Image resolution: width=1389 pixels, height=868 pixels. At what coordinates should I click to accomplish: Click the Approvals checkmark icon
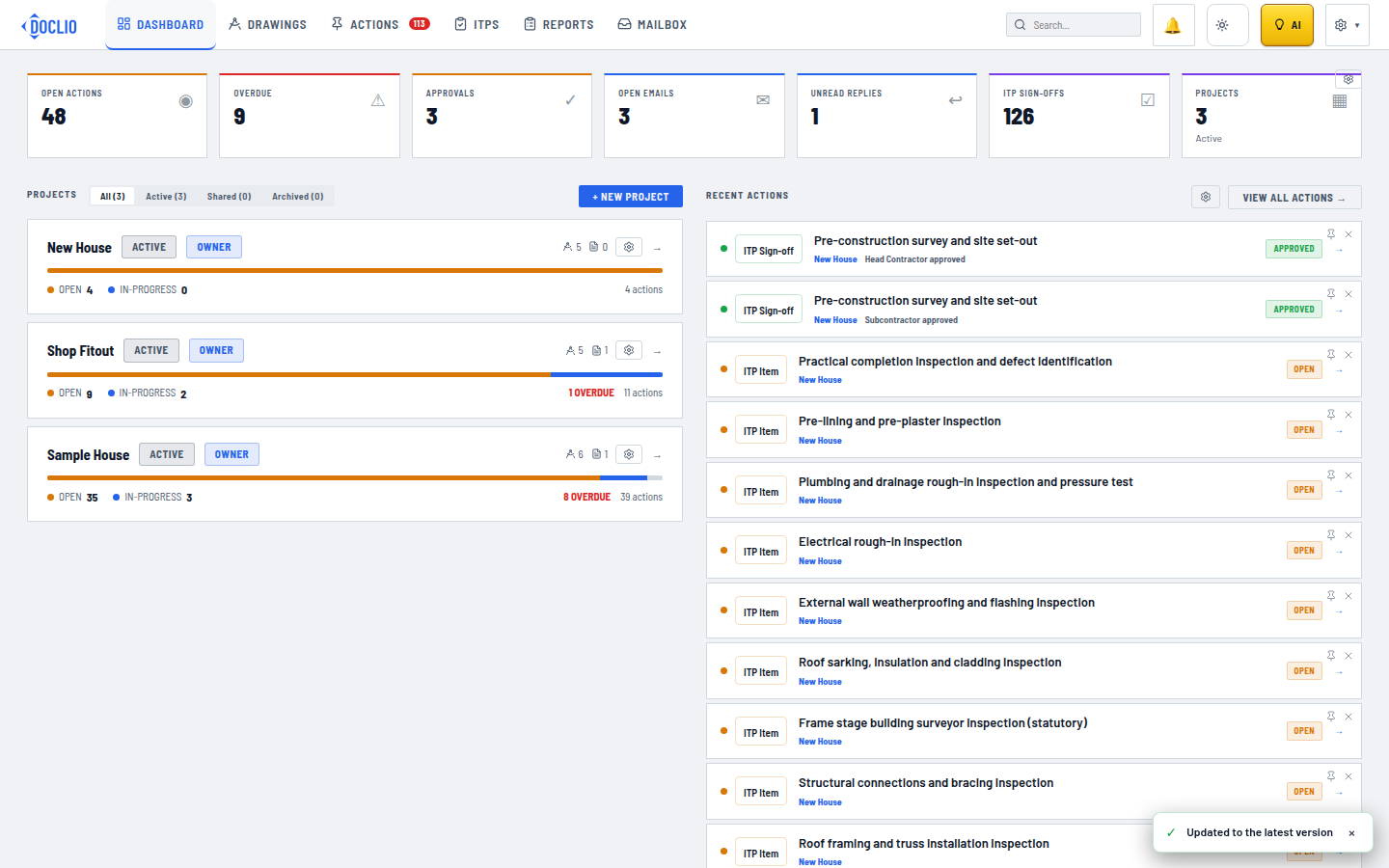[x=570, y=100]
